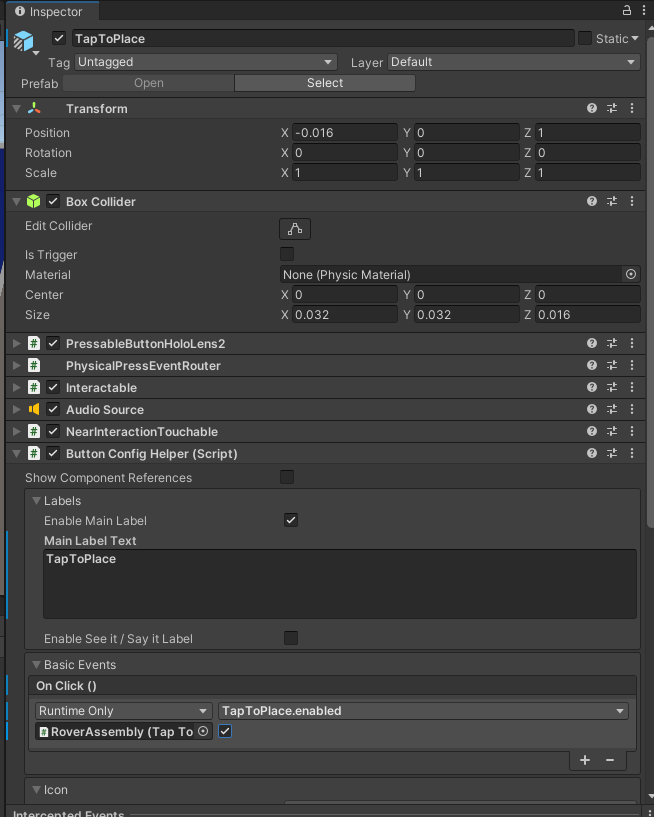This screenshot has height=817, width=654.
Task: Open NearInteractionTouchable more options menu
Action: tap(632, 431)
